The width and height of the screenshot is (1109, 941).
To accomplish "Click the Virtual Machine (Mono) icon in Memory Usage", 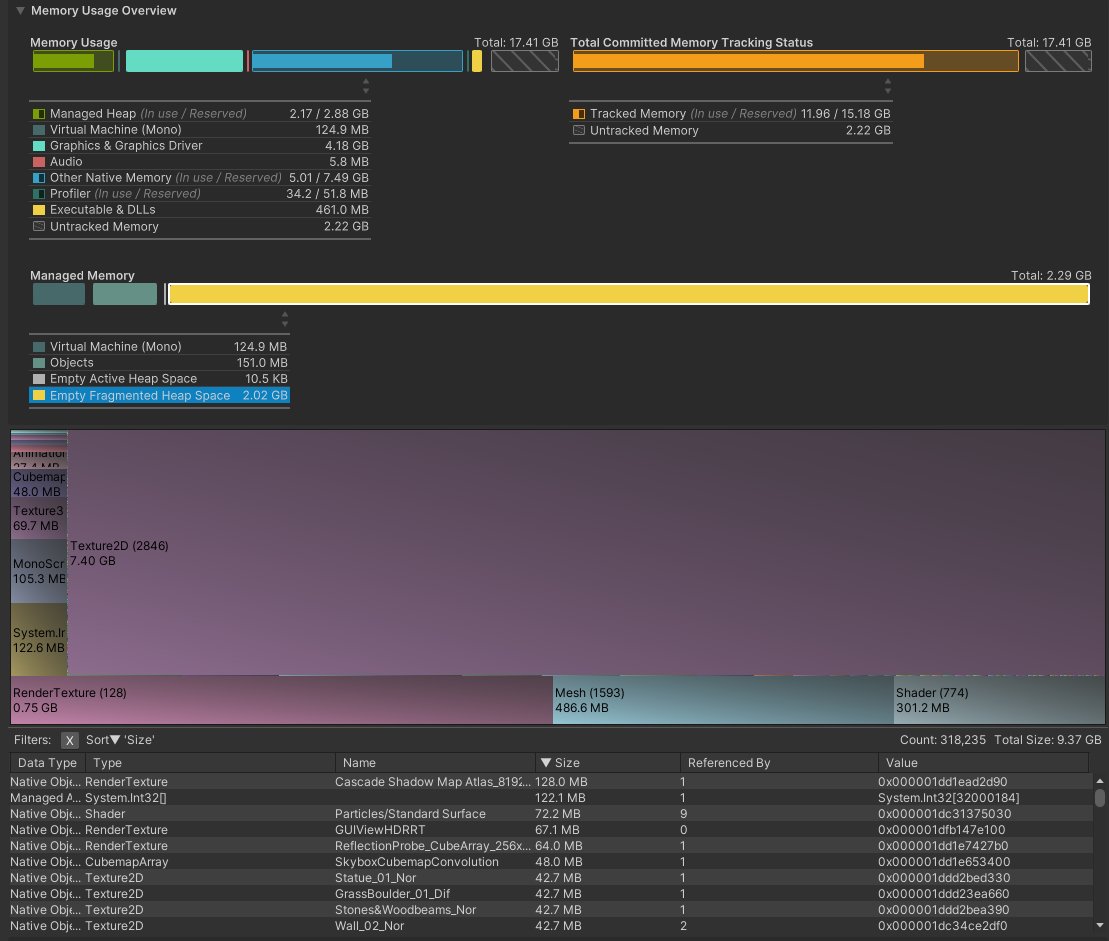I will click(37, 129).
